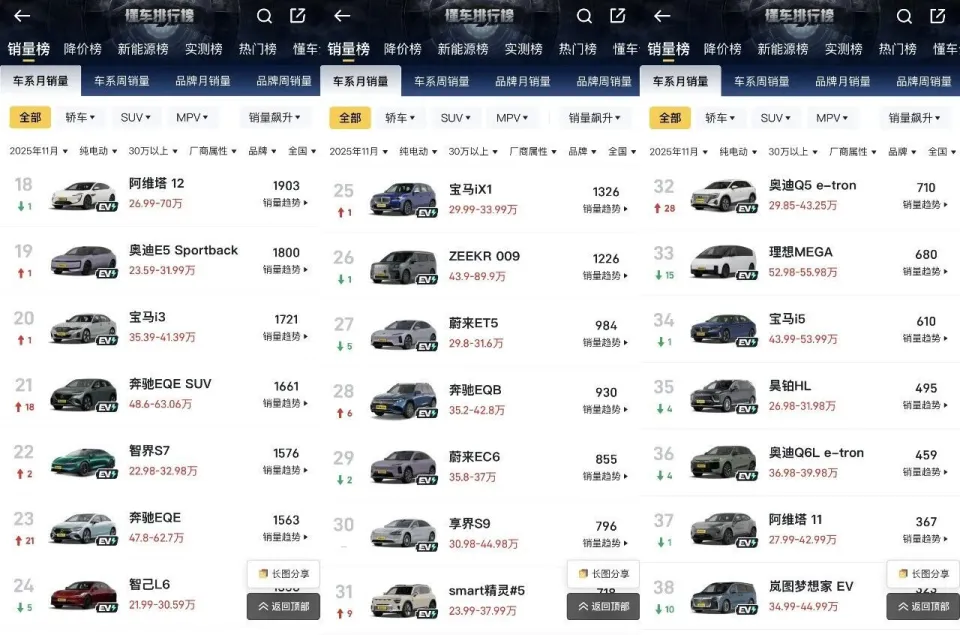This screenshot has height=635, width=960.
Task: Click the 阿维塔 12 car thumbnail
Action: 83,195
